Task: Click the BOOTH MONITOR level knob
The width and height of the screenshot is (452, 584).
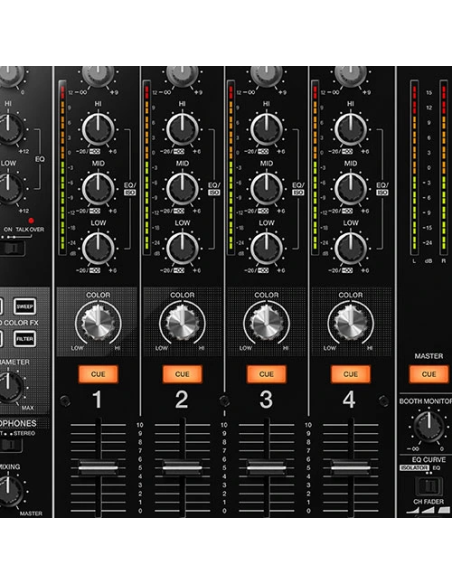Action: 429,426
